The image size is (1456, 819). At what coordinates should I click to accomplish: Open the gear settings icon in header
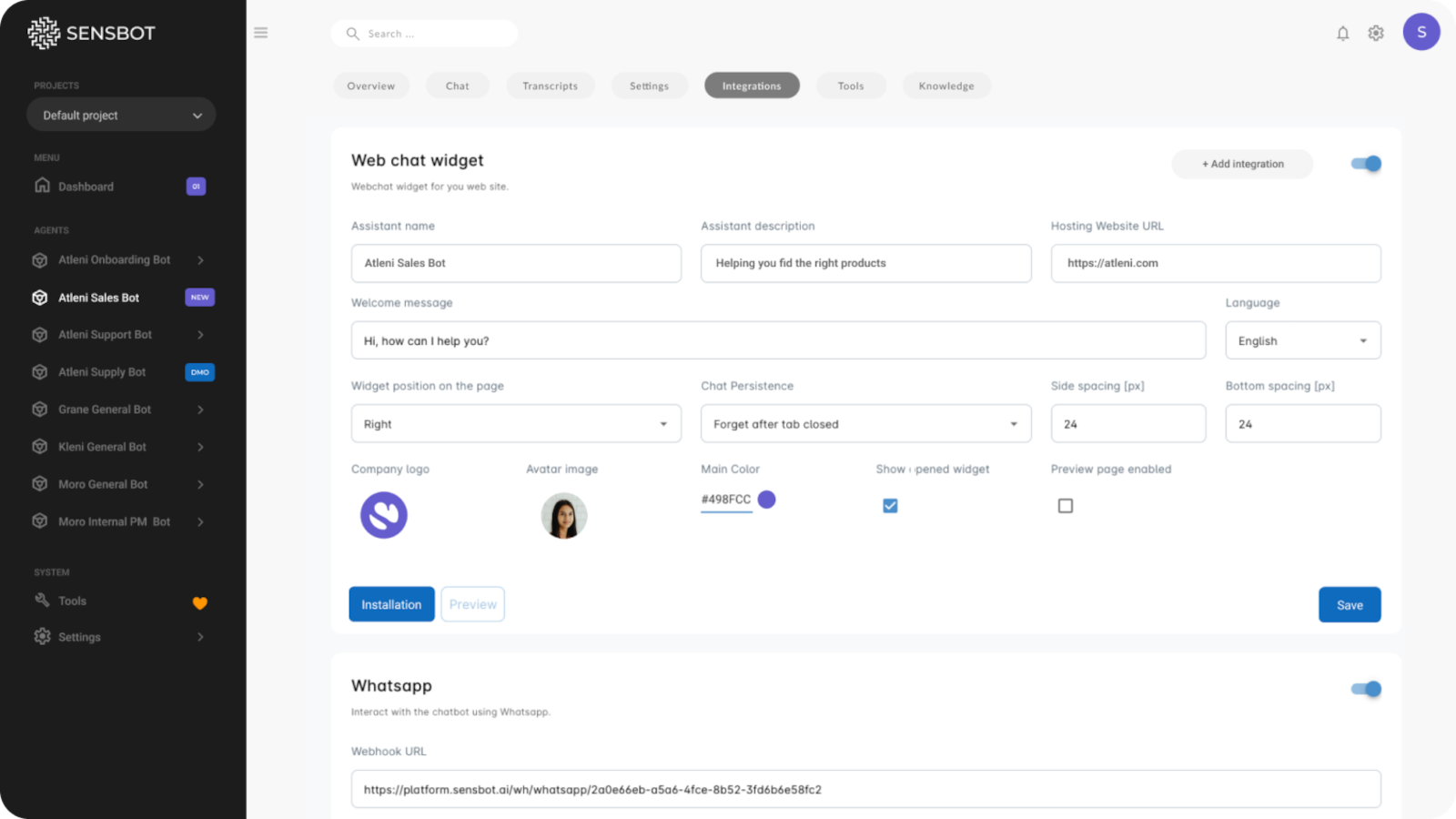(1376, 34)
